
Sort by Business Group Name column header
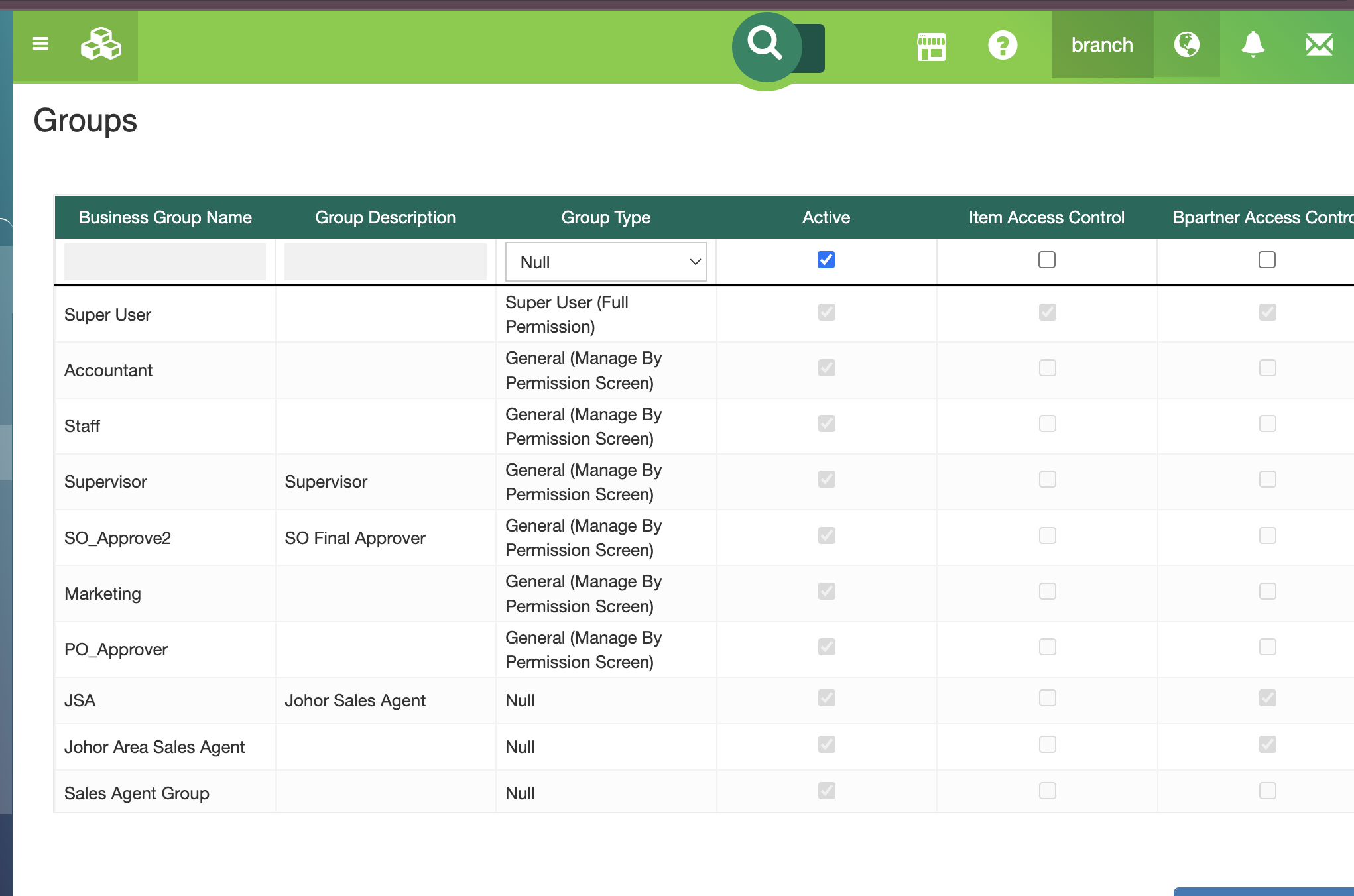165,217
